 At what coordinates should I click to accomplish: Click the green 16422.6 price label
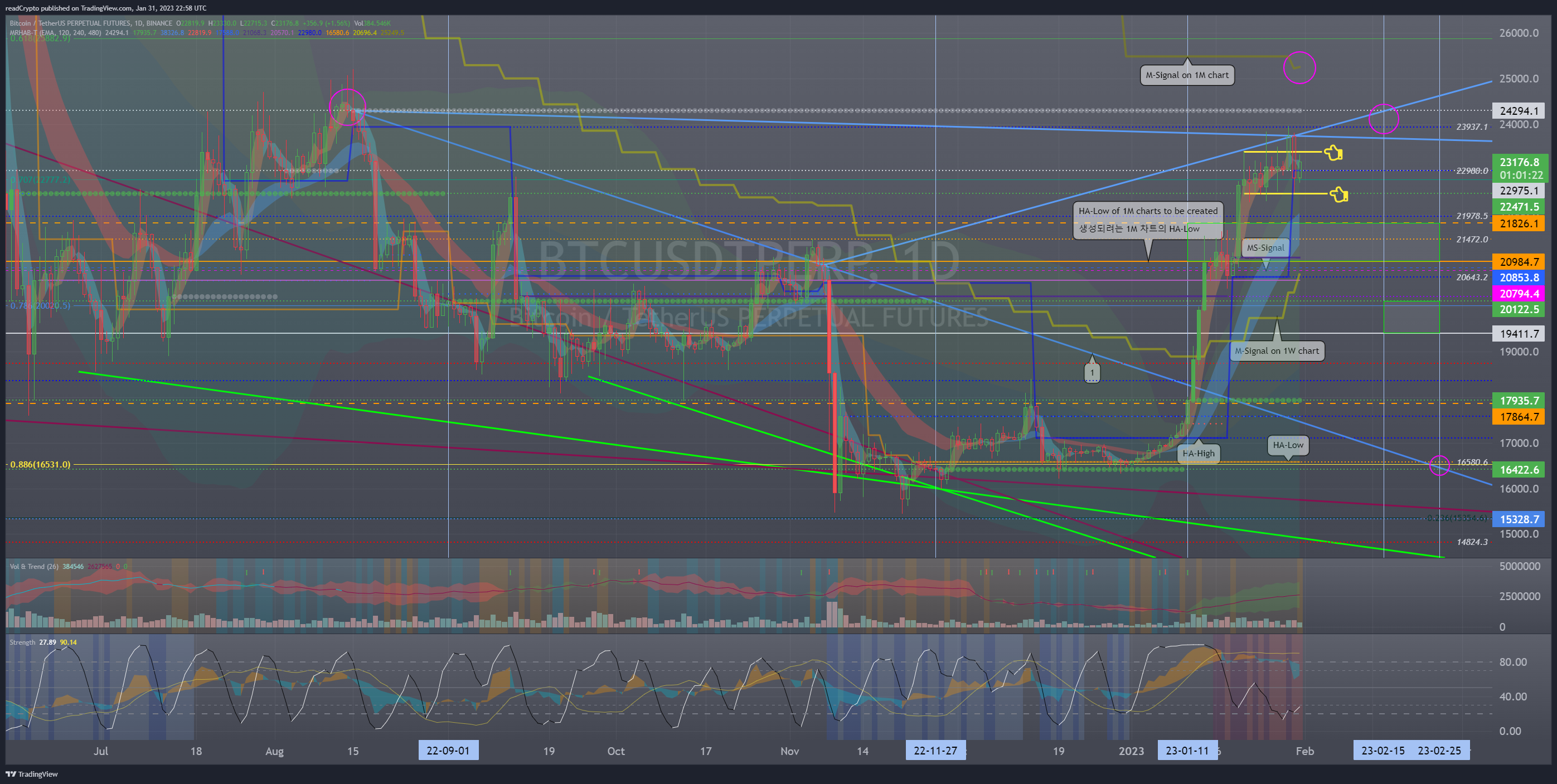click(1519, 469)
